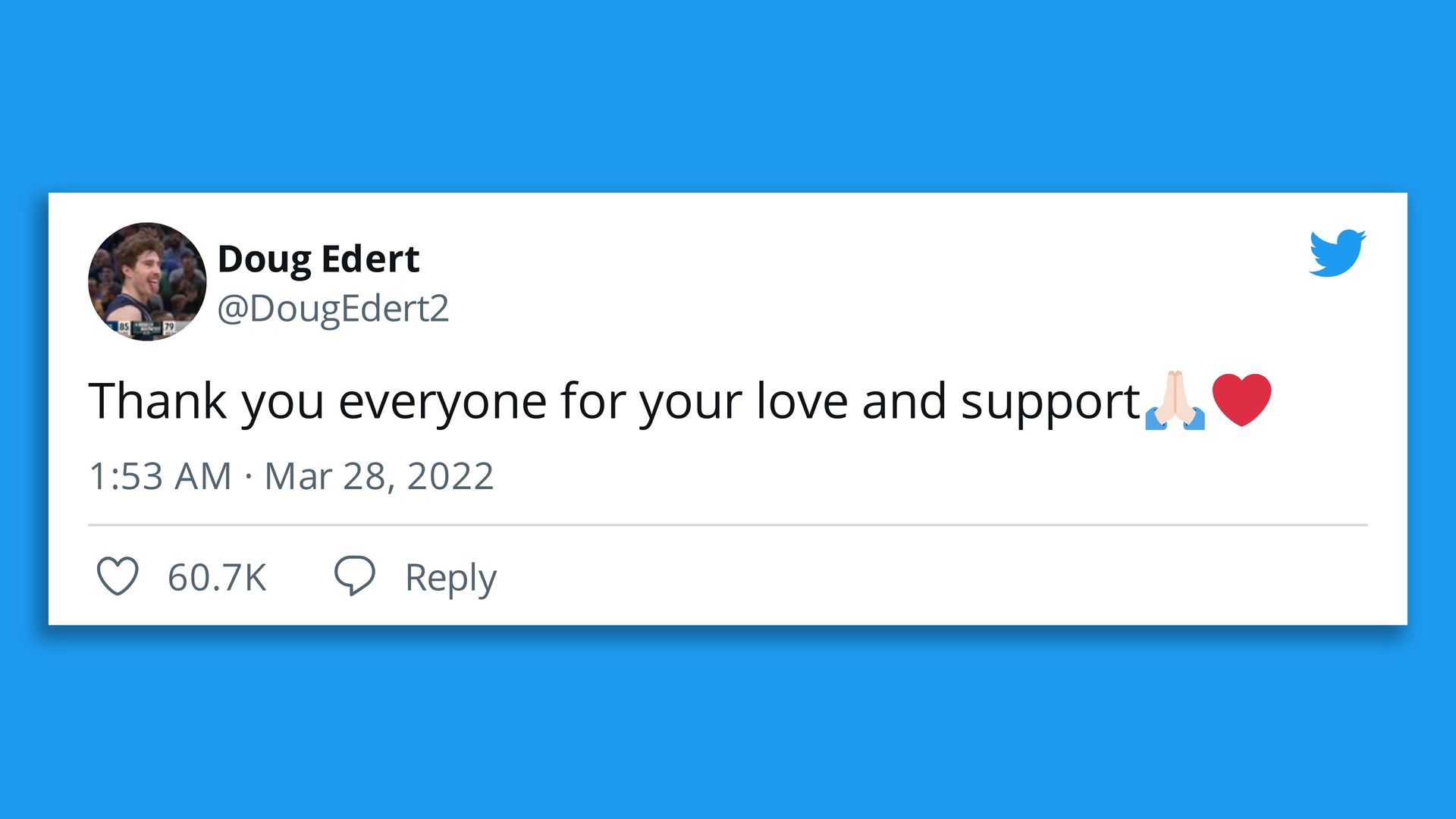Click the horizontal divider line in the tweet card
Viewport: 1456px width, 819px height.
(x=728, y=525)
